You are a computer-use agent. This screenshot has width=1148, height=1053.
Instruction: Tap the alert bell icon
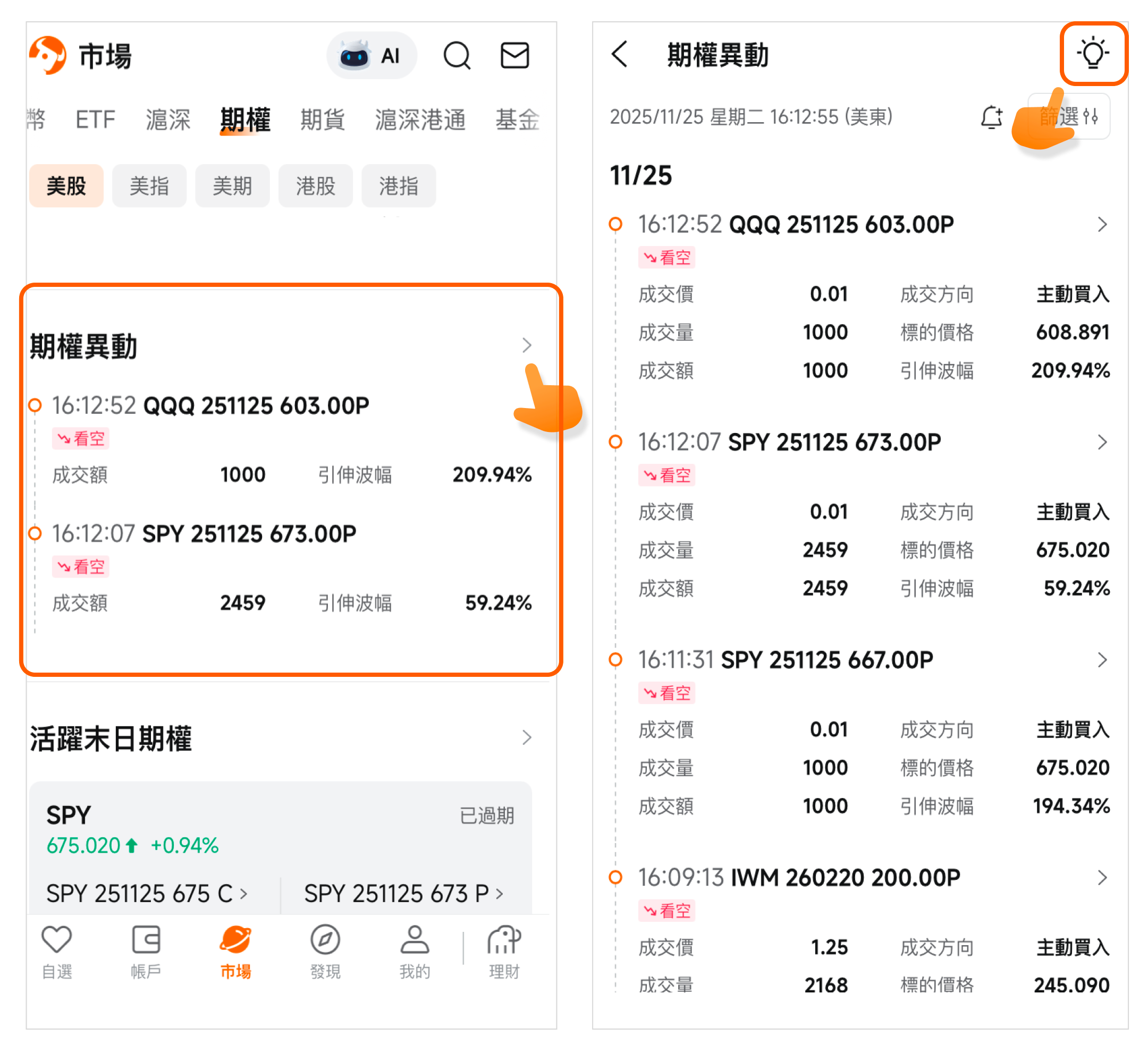click(x=991, y=117)
